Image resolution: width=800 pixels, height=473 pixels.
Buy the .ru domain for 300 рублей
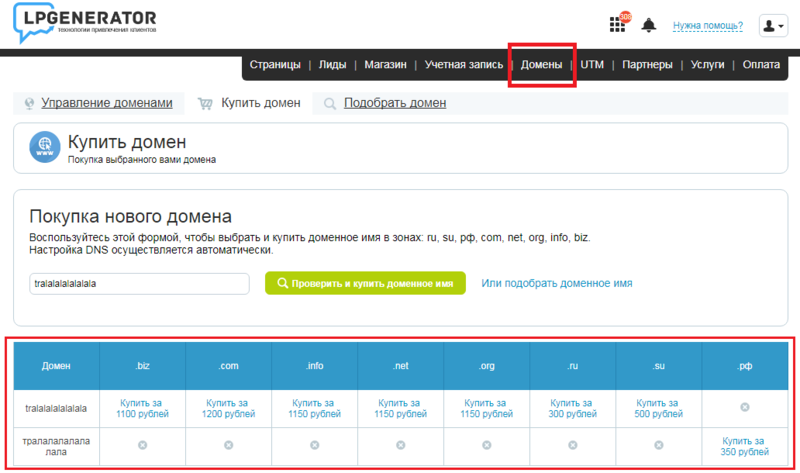pos(572,407)
